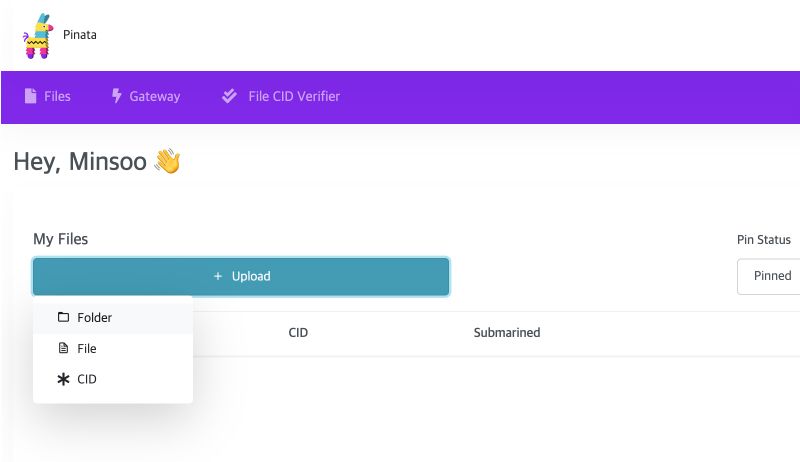Click the plus icon on Upload button
Screen dimensions: 800x462
click(x=218, y=276)
